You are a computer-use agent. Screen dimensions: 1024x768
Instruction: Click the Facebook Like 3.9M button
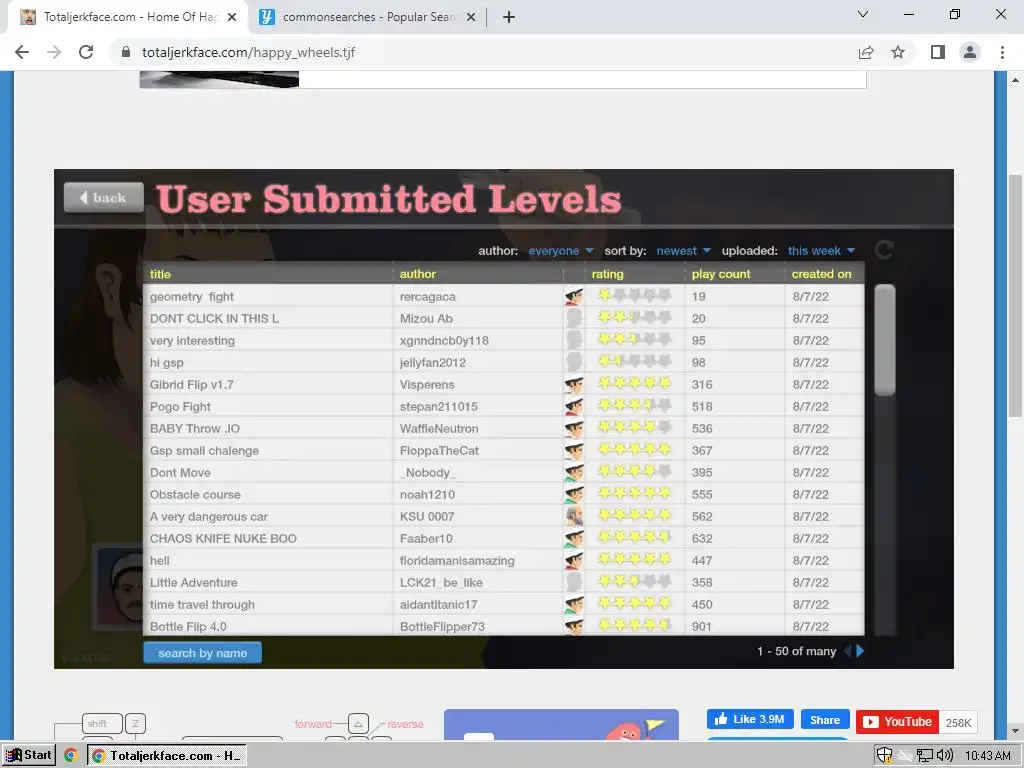pyautogui.click(x=750, y=719)
